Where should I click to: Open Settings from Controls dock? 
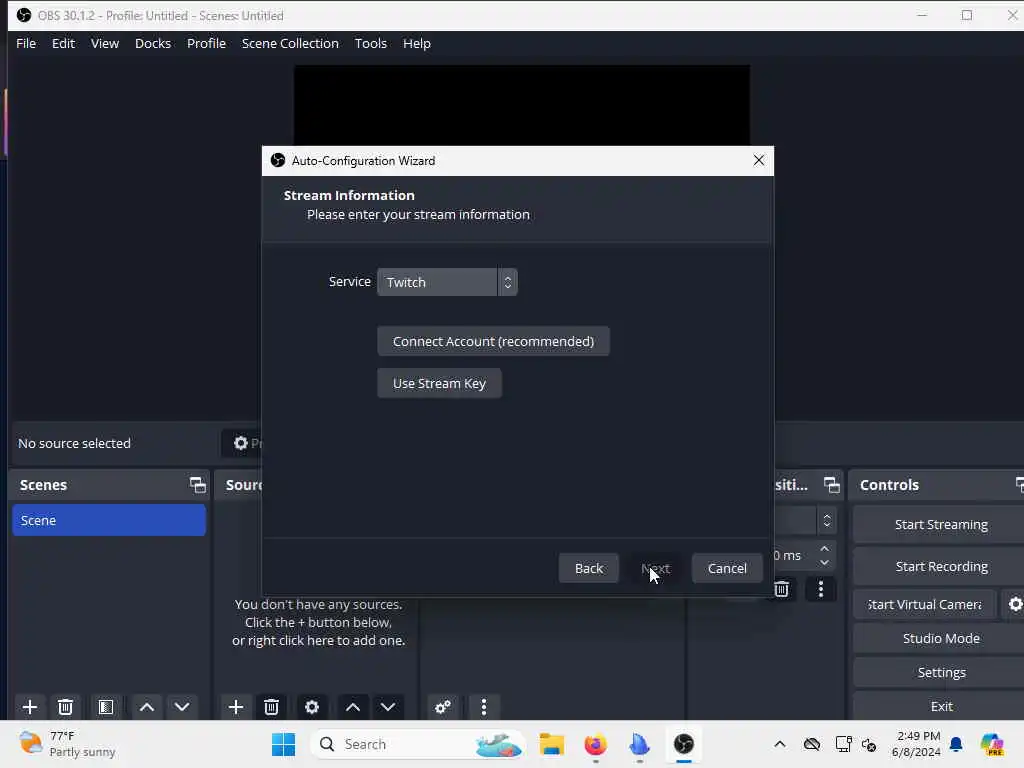[x=940, y=672]
